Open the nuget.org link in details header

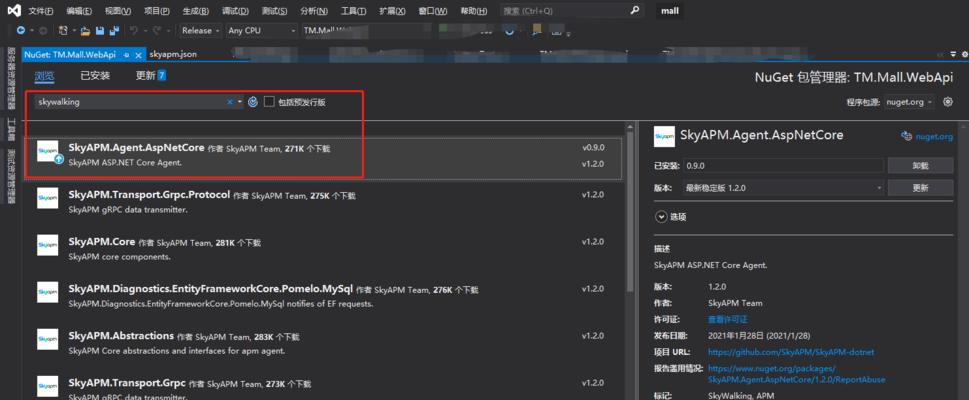click(934, 136)
